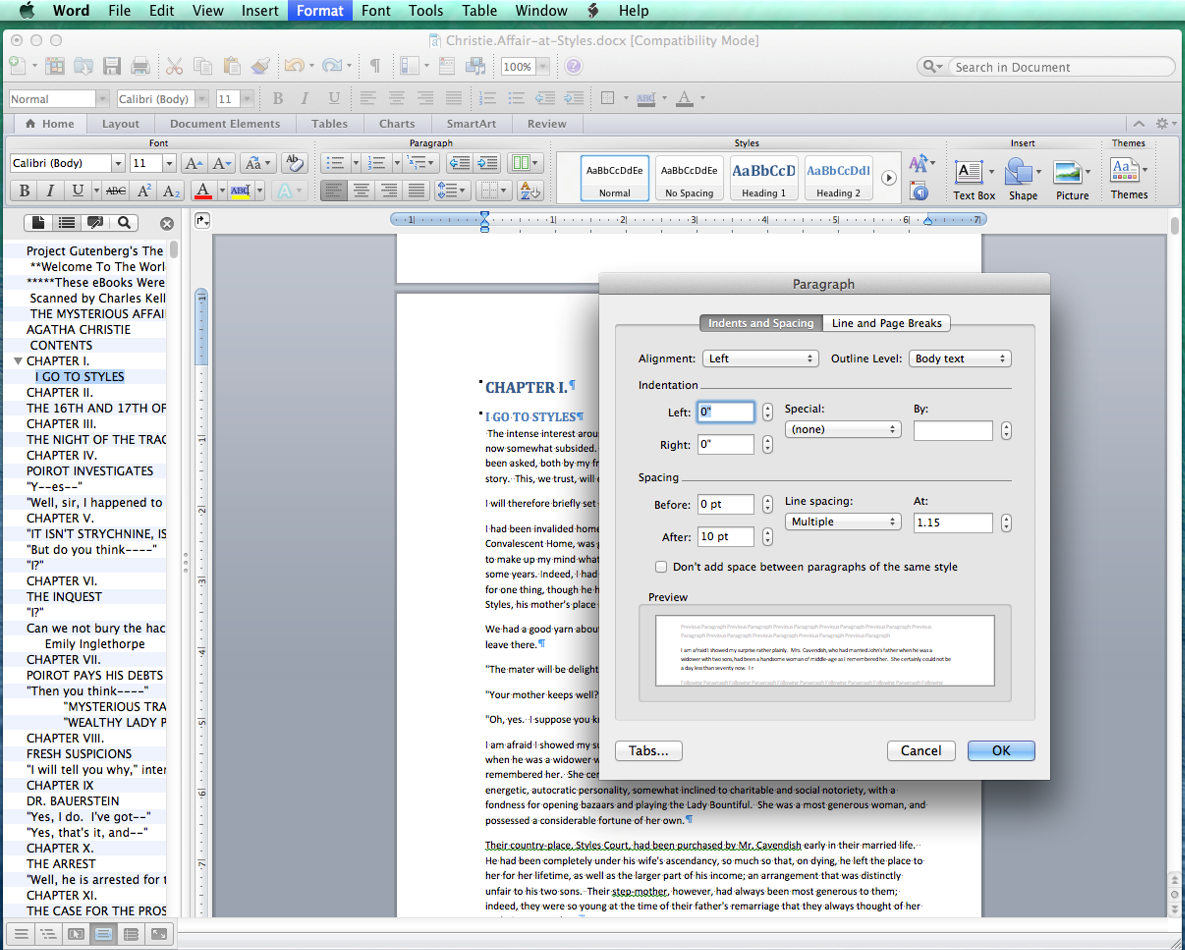Enable 'Don't add space between paragraphs' checkbox
The width and height of the screenshot is (1185, 950).
pyautogui.click(x=661, y=567)
